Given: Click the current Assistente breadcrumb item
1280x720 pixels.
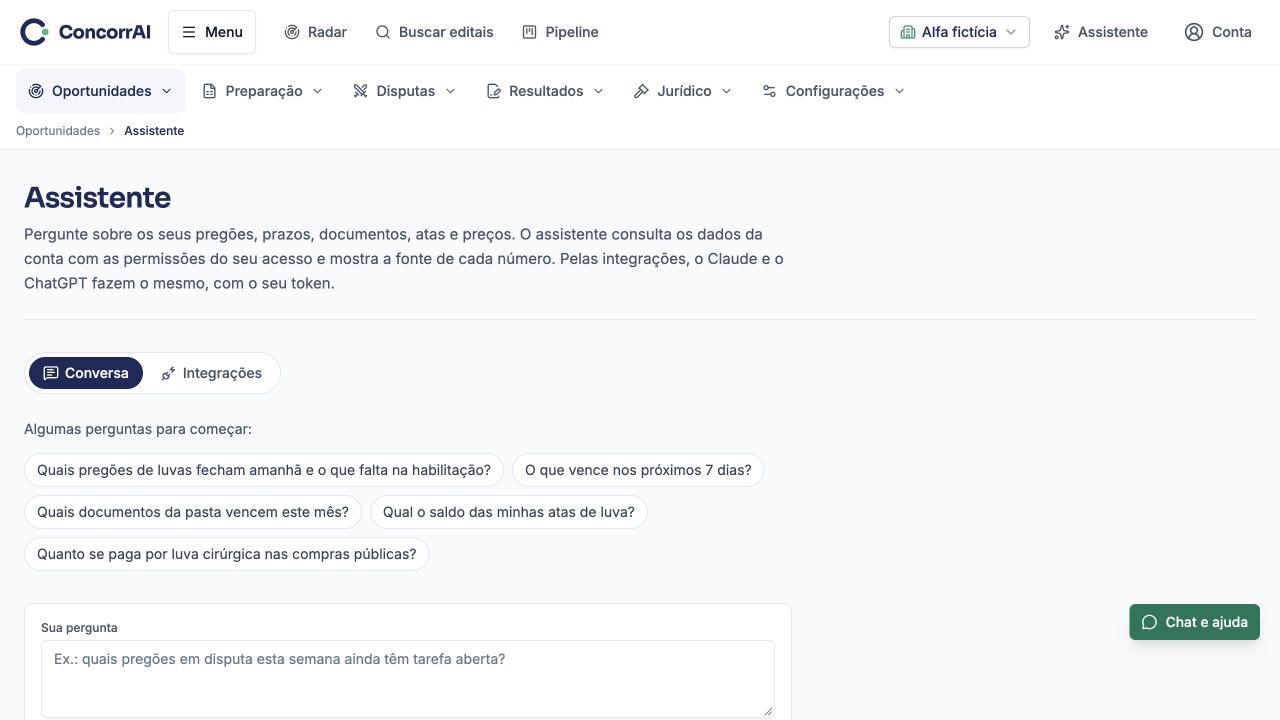Looking at the screenshot, I should (154, 131).
